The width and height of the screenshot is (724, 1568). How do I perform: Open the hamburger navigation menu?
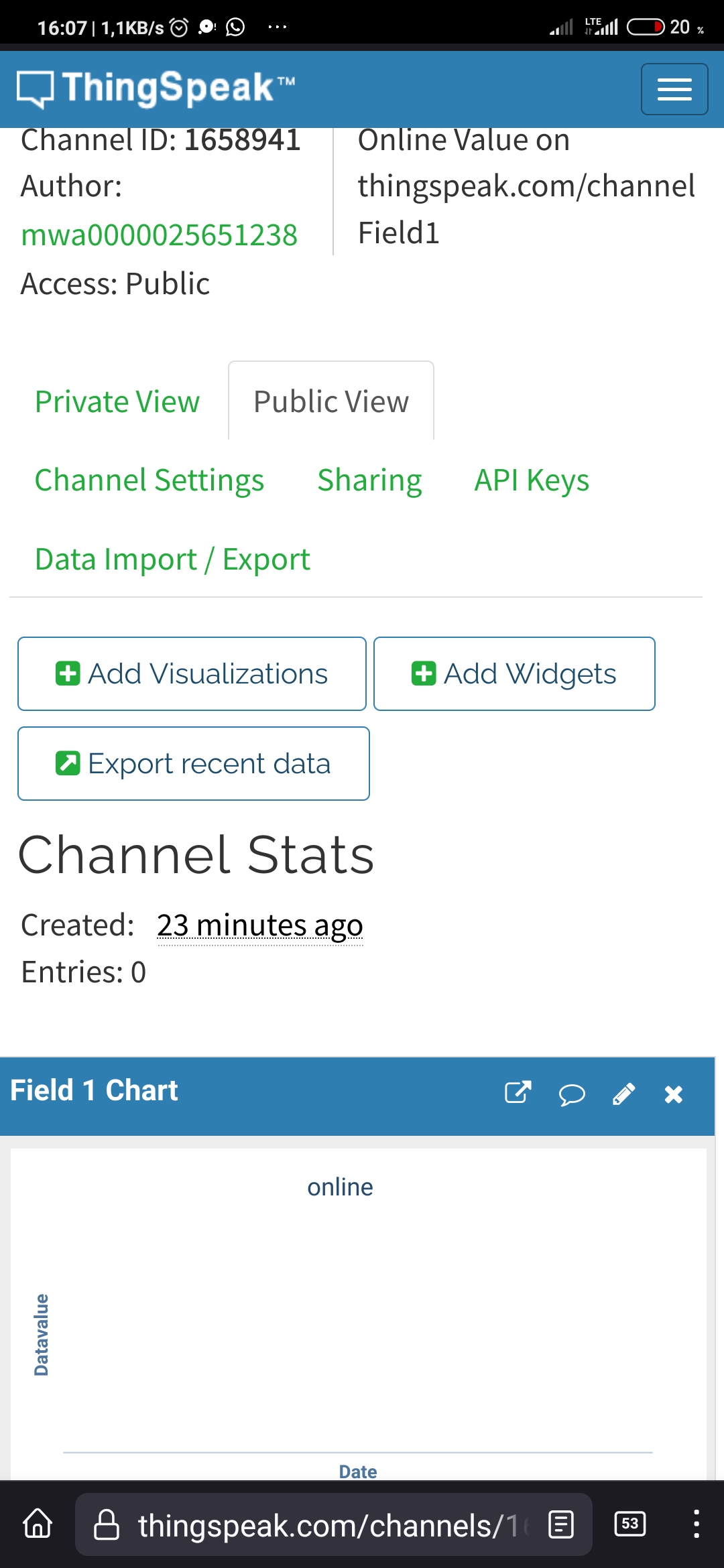pos(674,89)
